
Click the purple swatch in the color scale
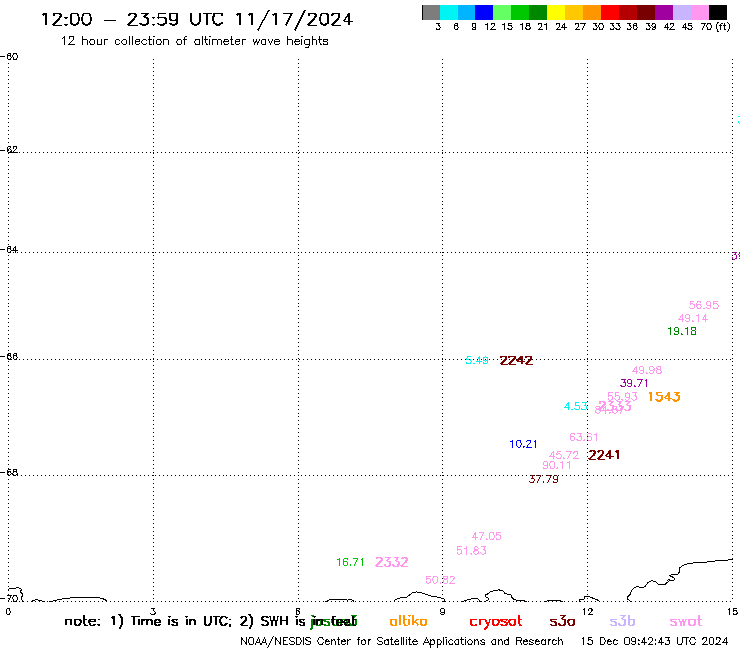click(664, 13)
